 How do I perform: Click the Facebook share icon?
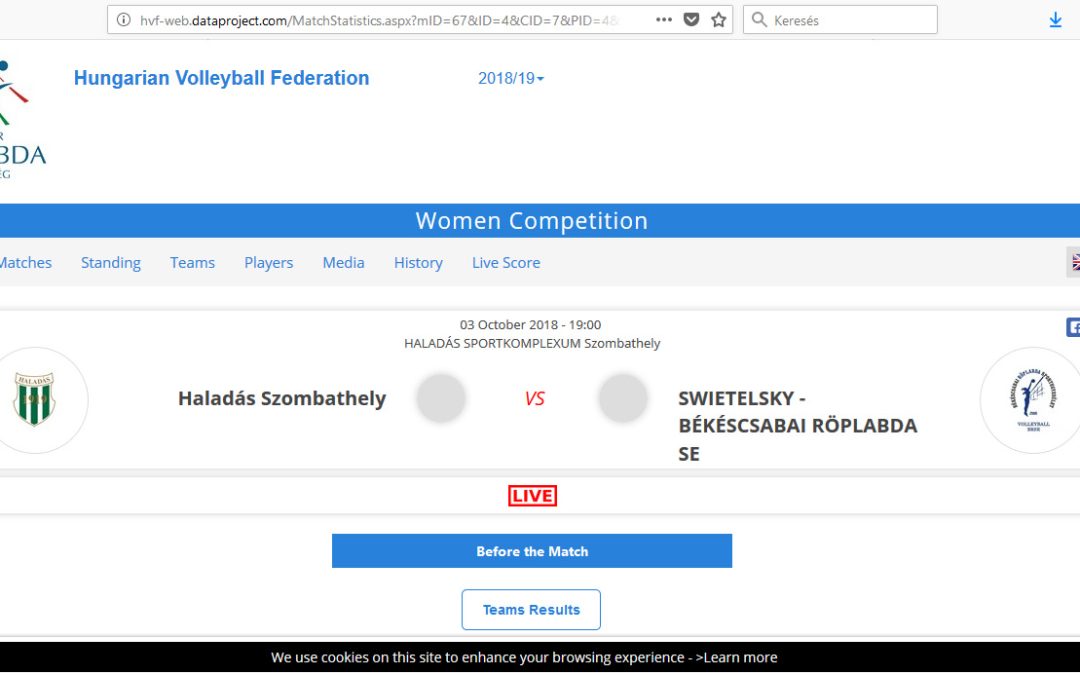(1074, 327)
